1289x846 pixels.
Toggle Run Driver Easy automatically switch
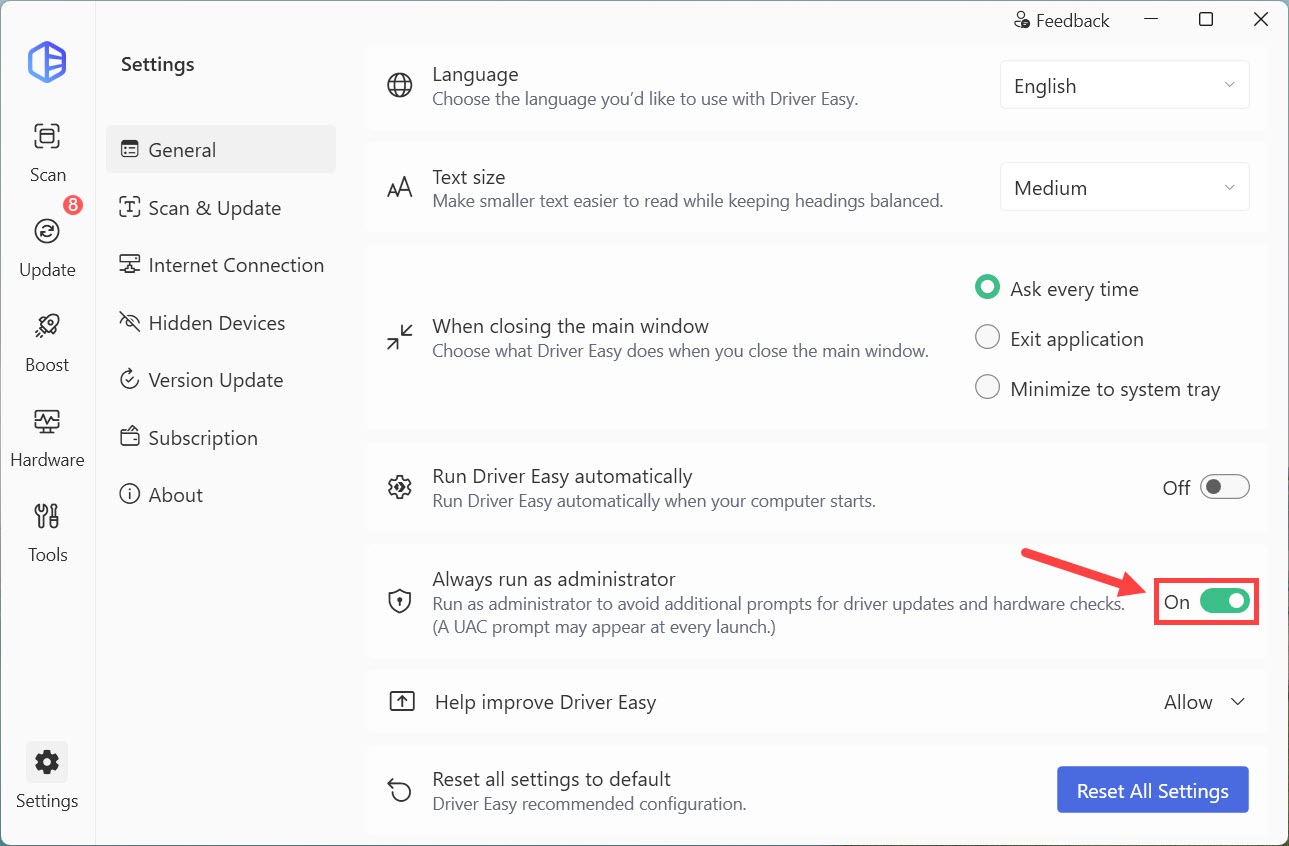[x=1224, y=487]
